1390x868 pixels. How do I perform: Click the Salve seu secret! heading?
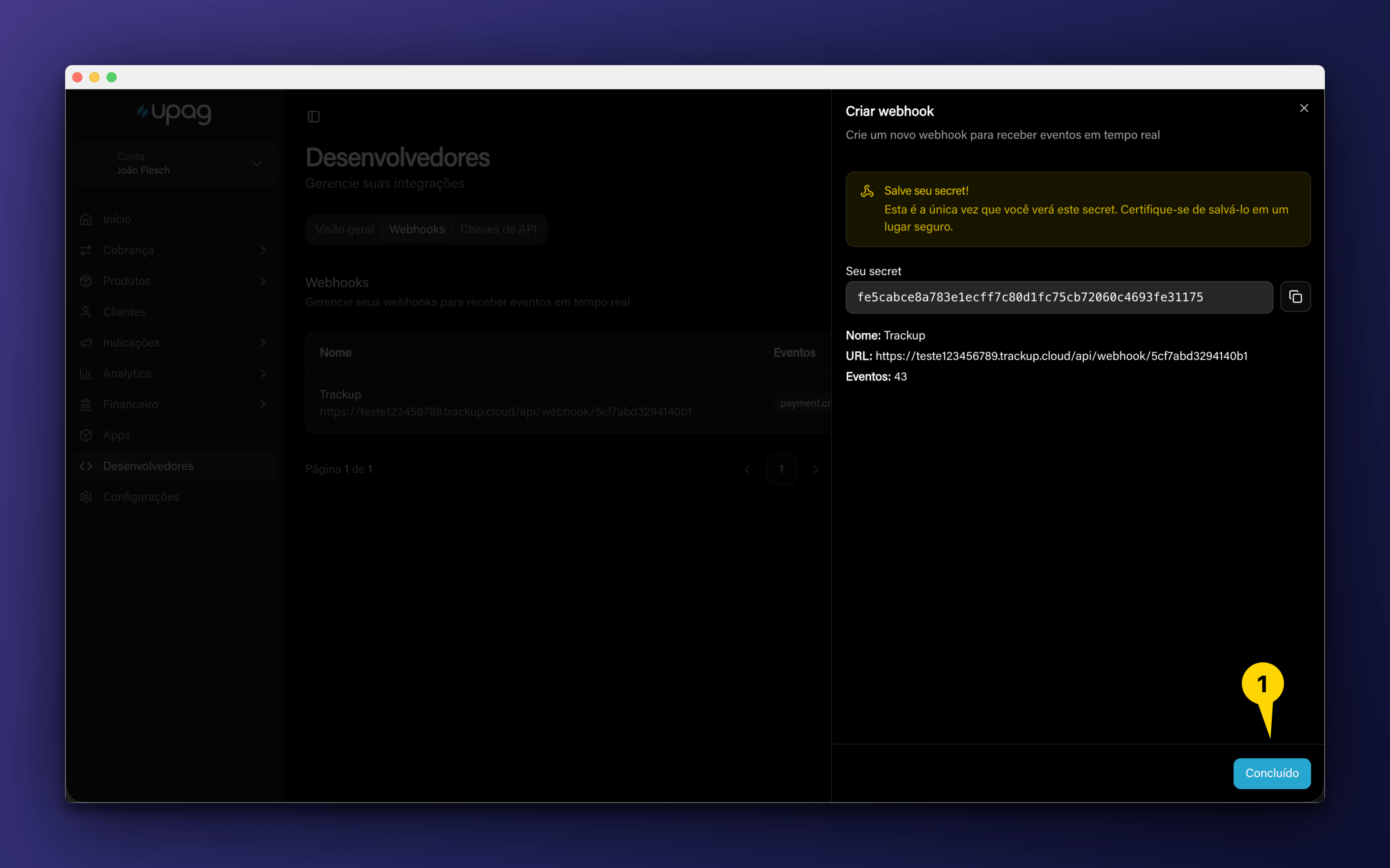[926, 191]
